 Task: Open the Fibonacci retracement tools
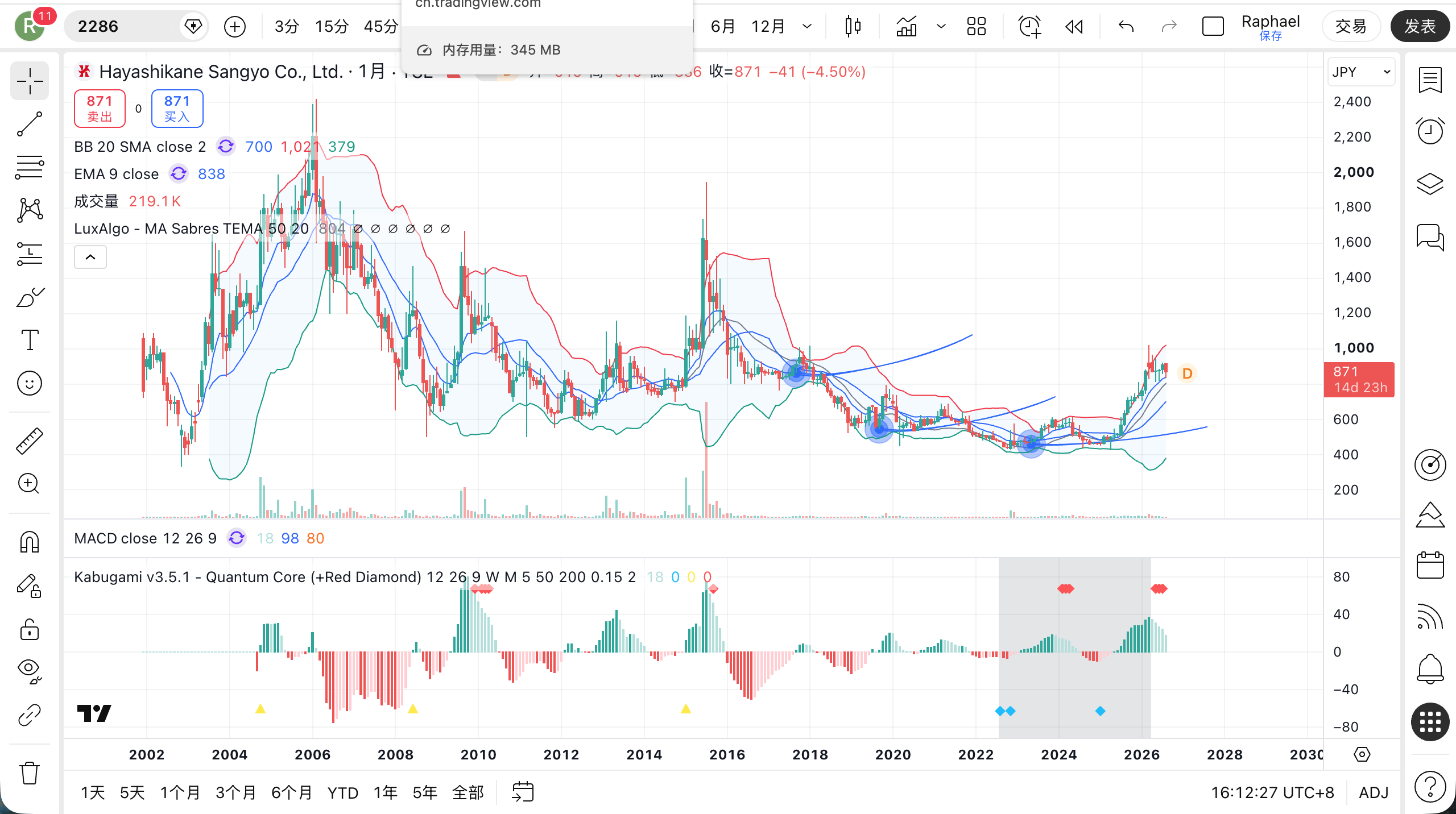[x=30, y=167]
